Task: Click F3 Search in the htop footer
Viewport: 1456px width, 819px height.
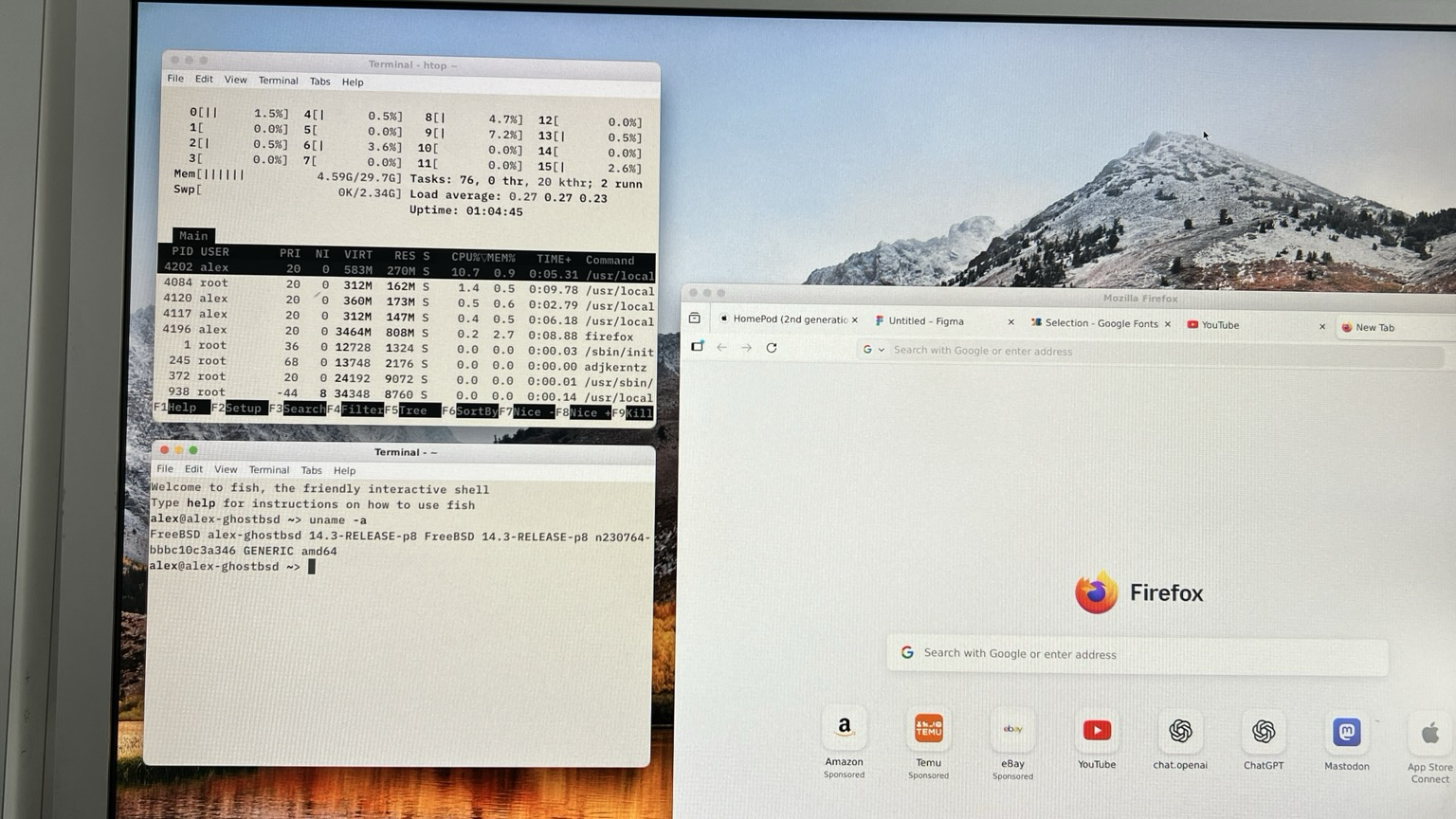Action: 297,409
